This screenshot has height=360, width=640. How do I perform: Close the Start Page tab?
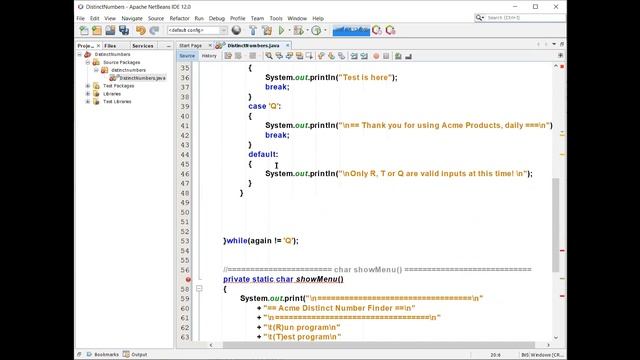(x=210, y=46)
